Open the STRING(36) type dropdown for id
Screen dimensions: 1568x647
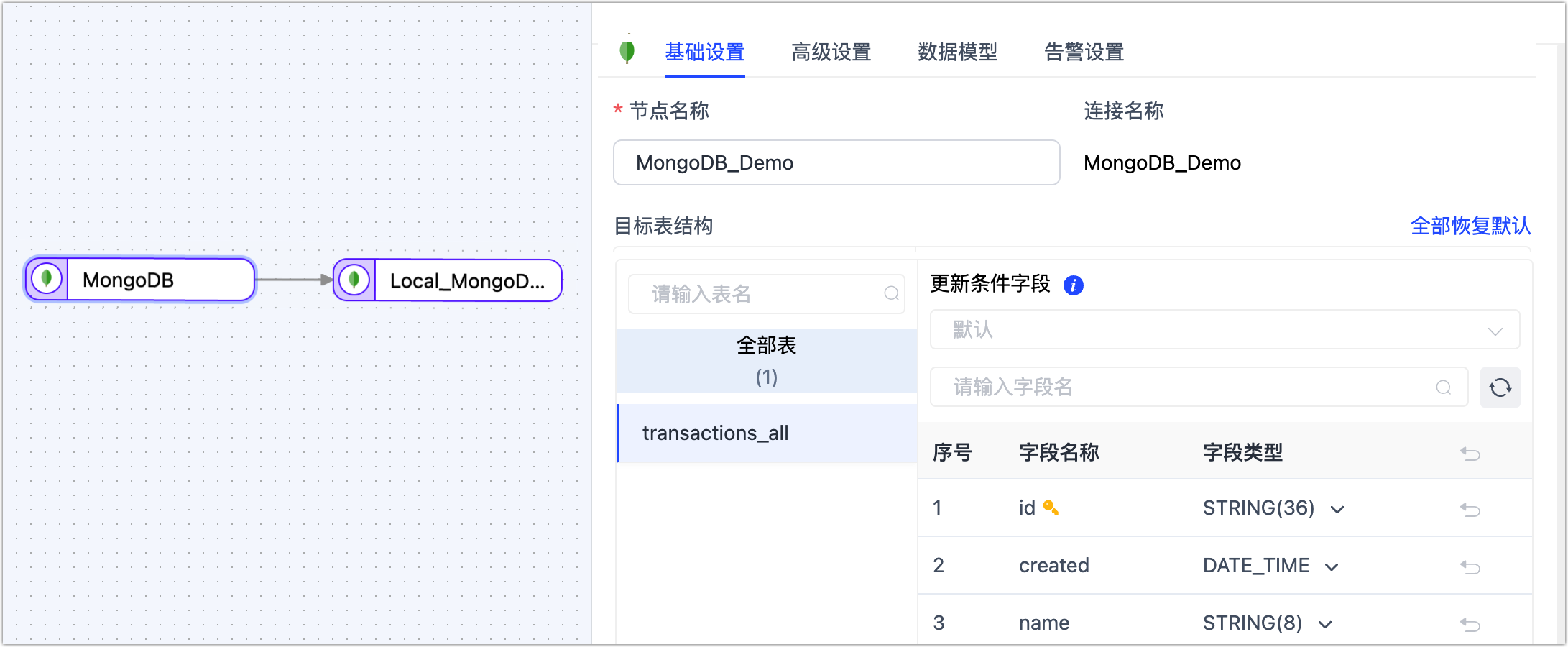[x=1337, y=508]
